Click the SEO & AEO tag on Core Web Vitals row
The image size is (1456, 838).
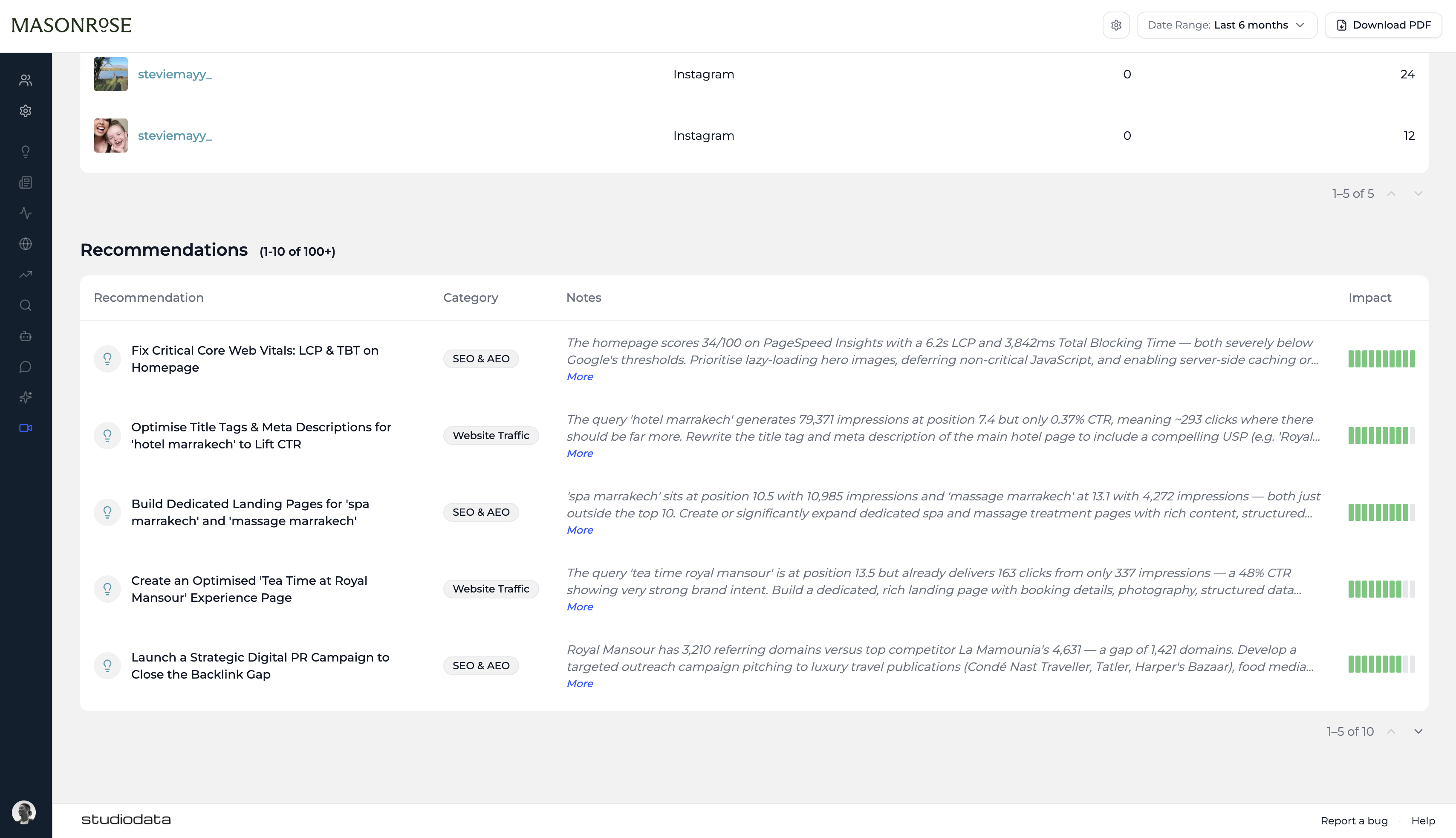point(480,358)
